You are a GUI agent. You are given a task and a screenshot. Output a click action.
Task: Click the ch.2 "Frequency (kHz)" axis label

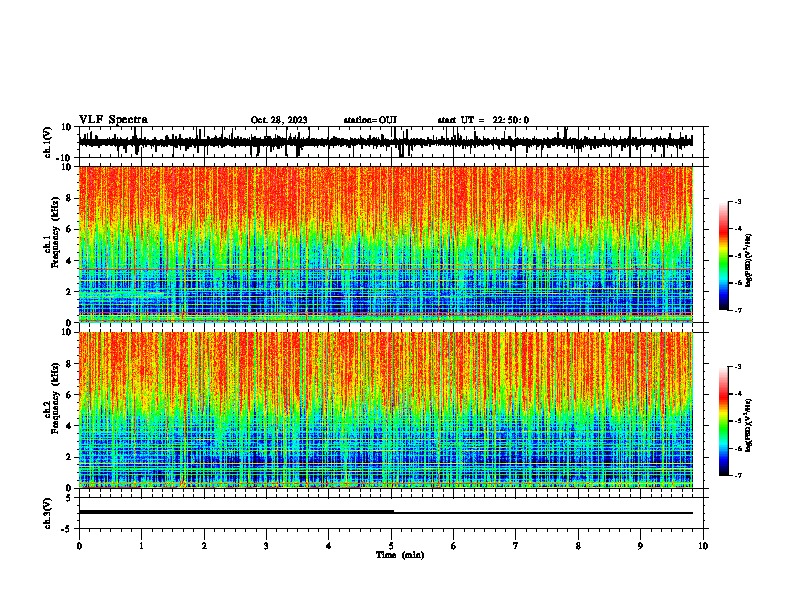click(x=55, y=398)
